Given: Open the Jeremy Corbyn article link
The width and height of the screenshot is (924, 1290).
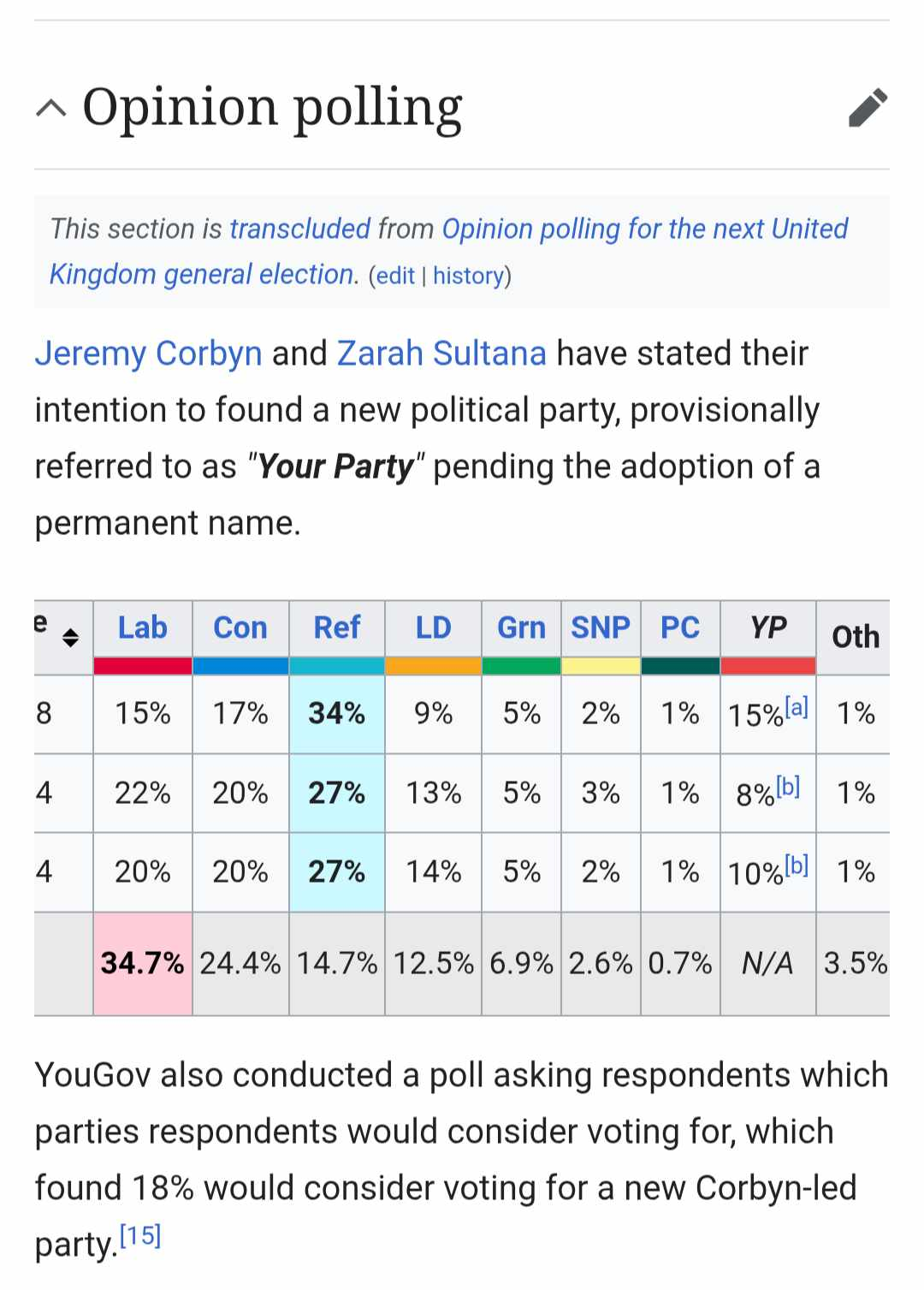Looking at the screenshot, I should coord(148,354).
